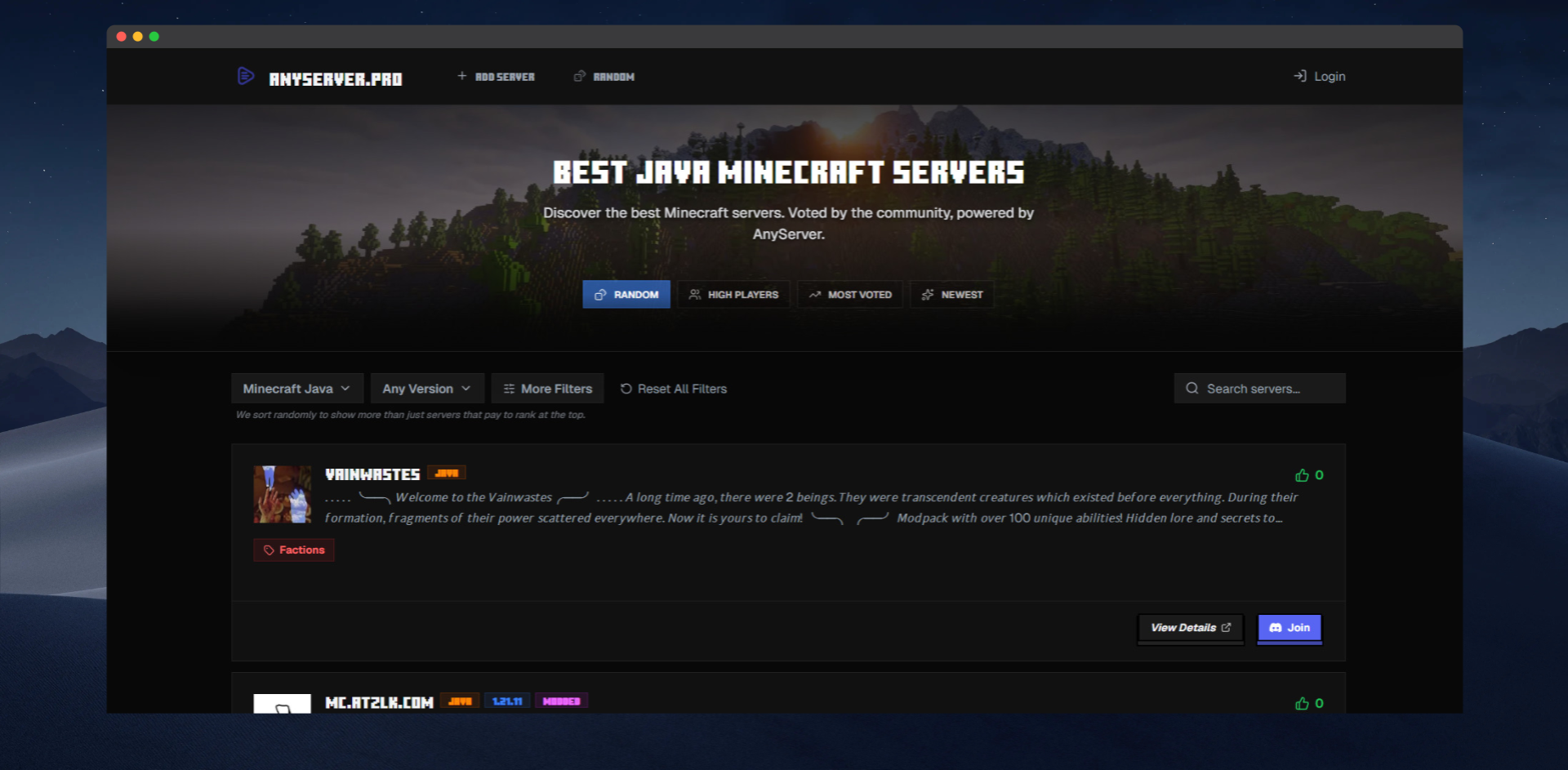Click the Login link
The height and width of the screenshot is (770, 1568).
[x=1318, y=76]
